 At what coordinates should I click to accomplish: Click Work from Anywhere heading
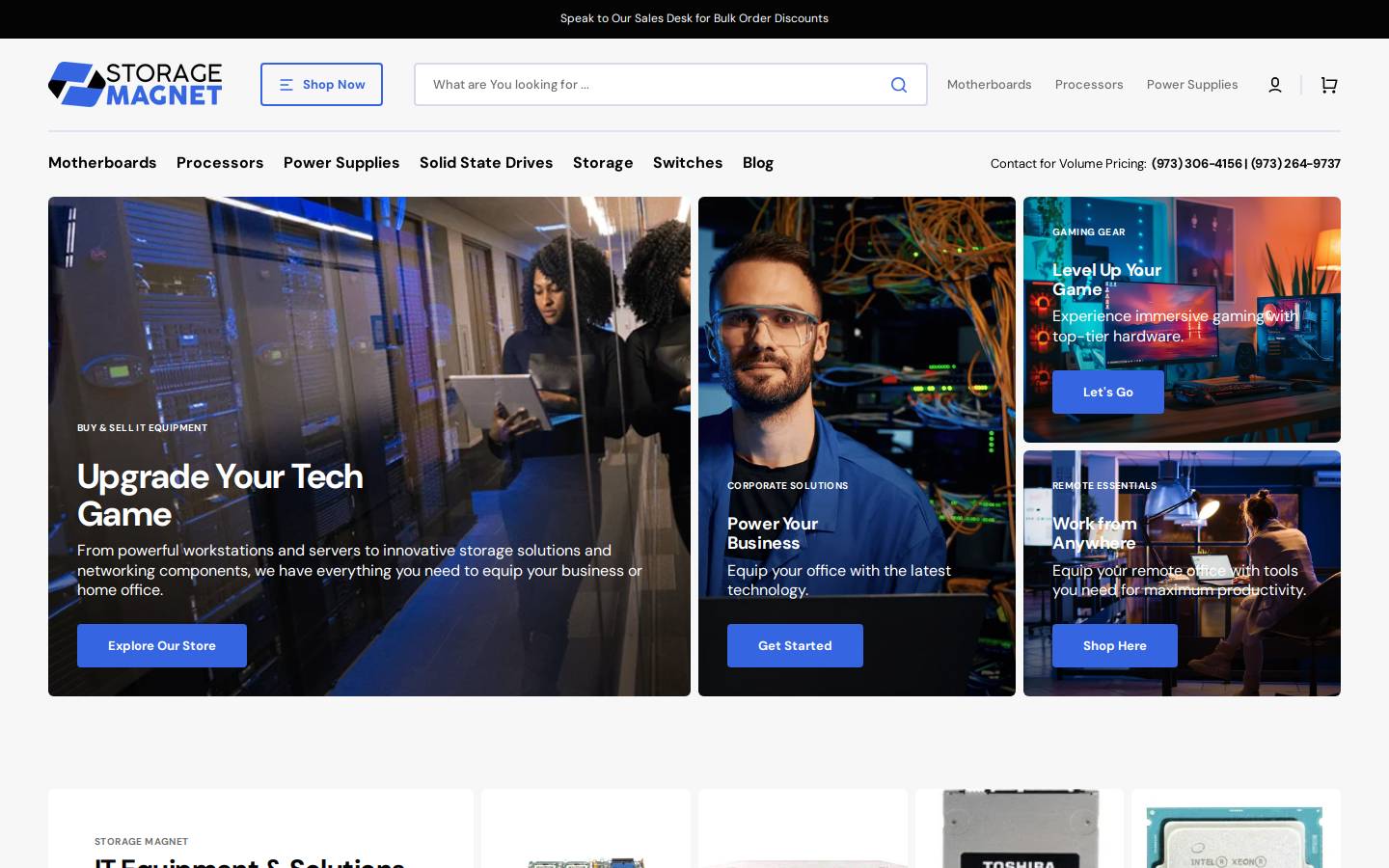[1095, 533]
